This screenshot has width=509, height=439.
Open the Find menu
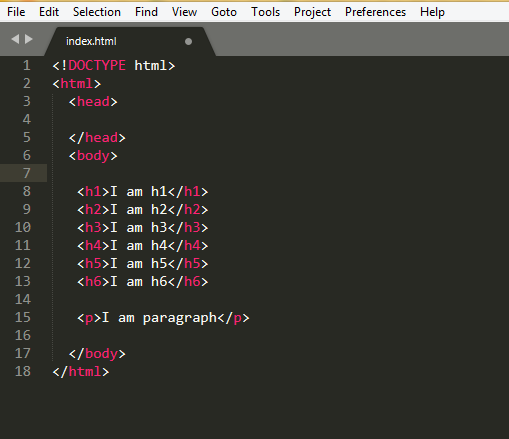point(146,12)
